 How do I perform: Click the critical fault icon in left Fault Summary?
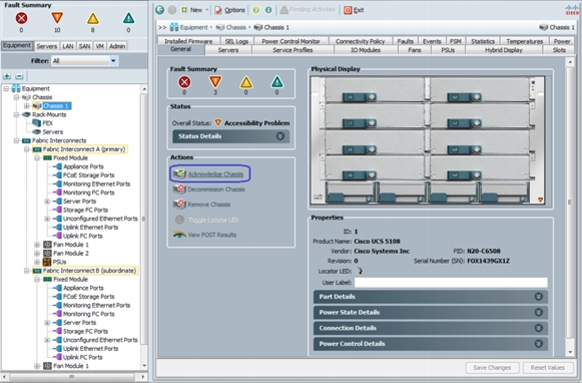(21, 18)
